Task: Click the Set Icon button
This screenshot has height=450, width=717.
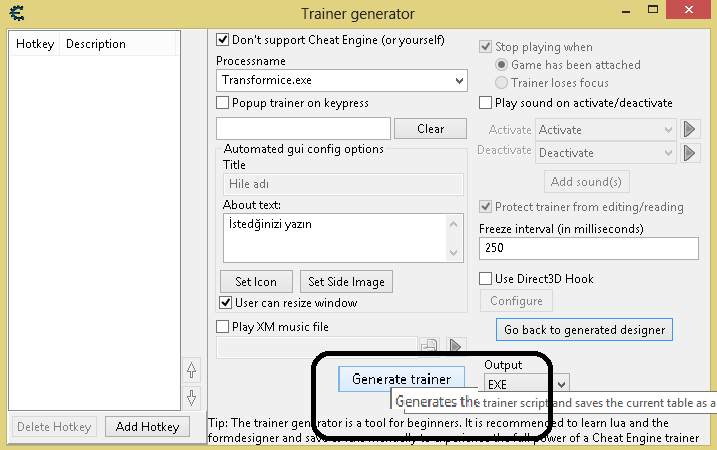Action: point(256,282)
